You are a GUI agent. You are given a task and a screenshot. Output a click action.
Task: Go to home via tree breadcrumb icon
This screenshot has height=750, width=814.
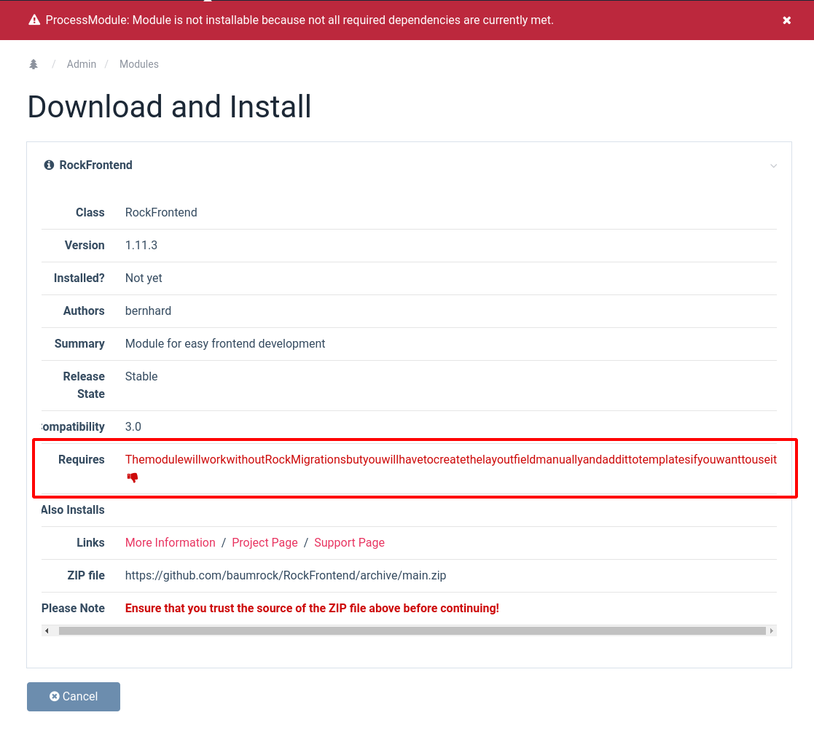tap(33, 64)
